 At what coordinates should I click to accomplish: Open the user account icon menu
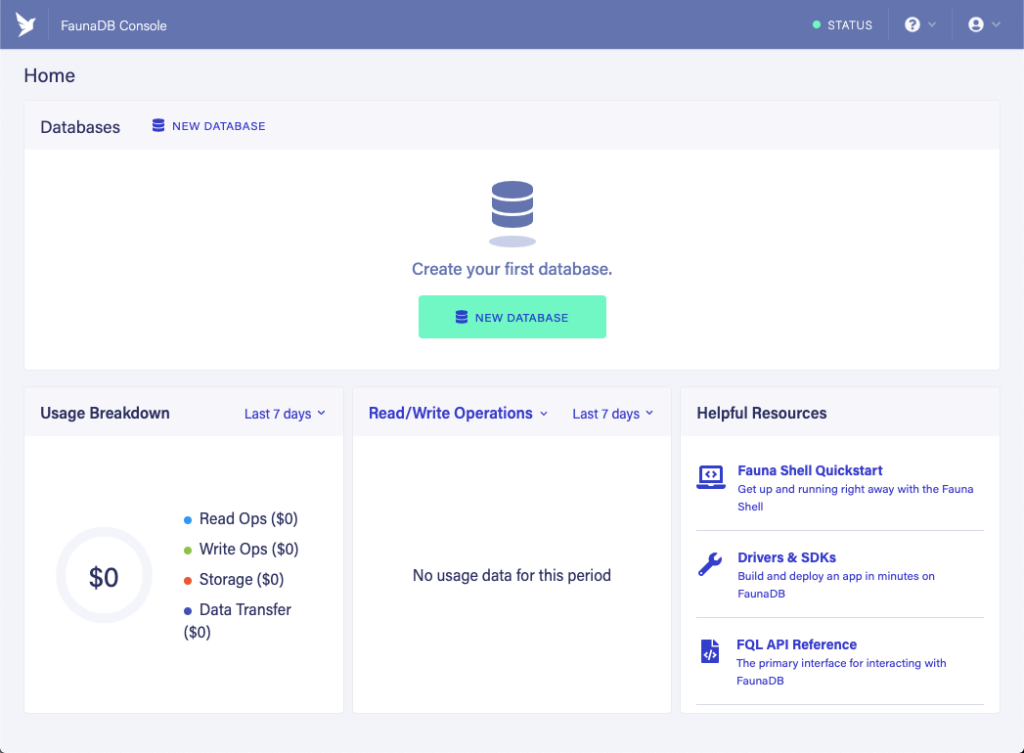(x=977, y=24)
